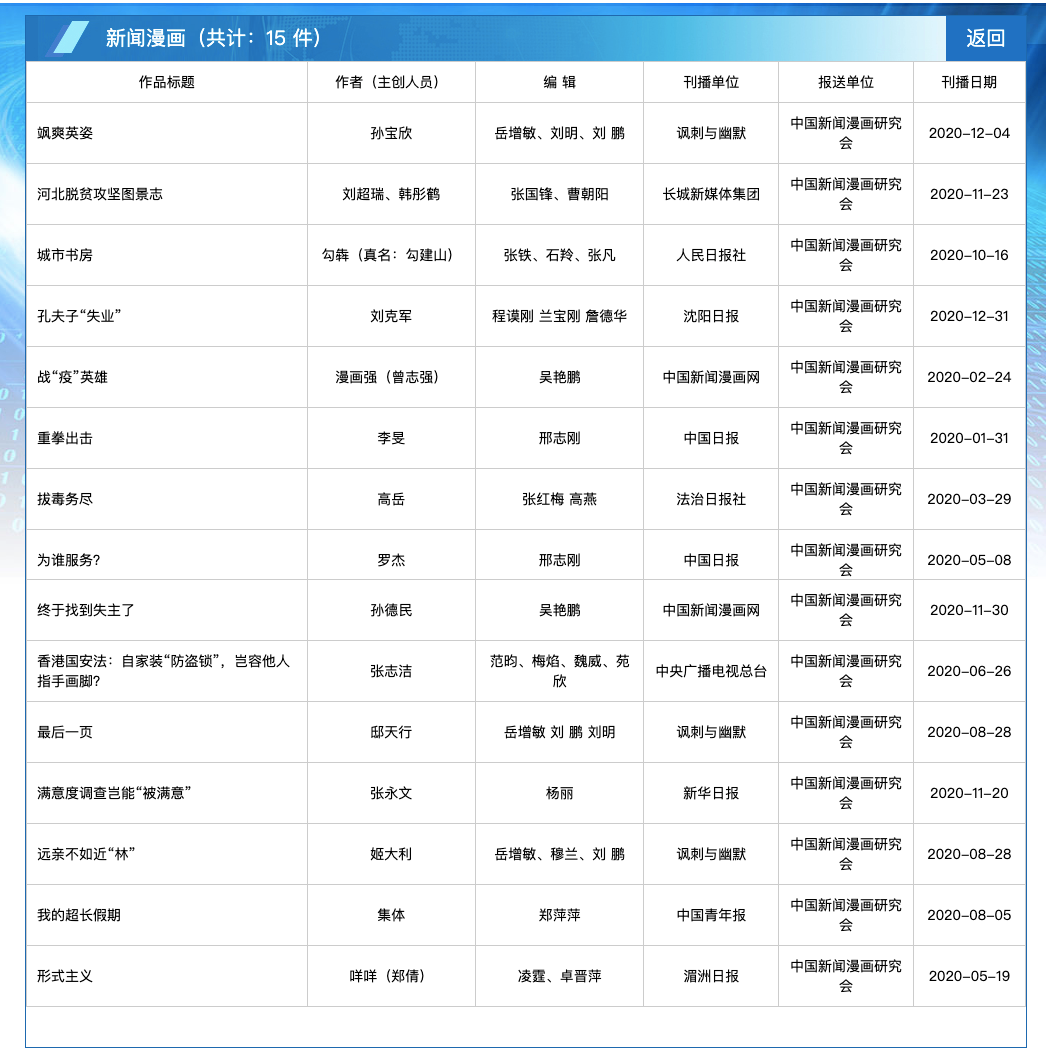Click editor name 杨丽
1046x1056 pixels.
click(559, 793)
